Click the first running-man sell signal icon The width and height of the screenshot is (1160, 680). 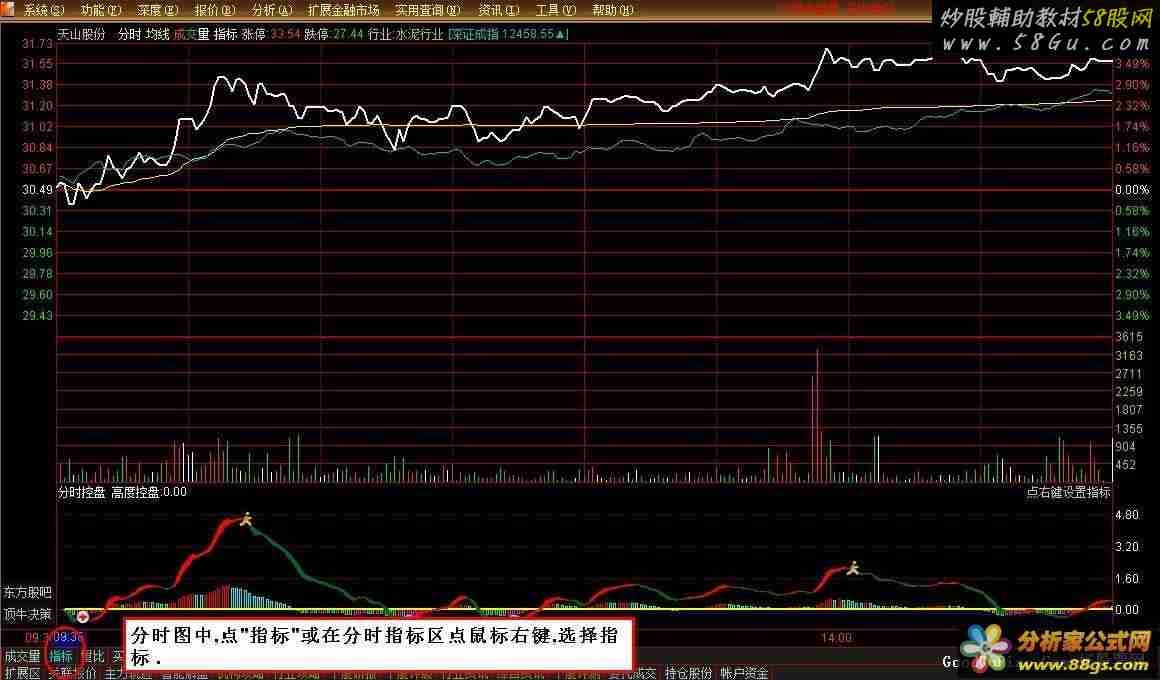(x=246, y=519)
